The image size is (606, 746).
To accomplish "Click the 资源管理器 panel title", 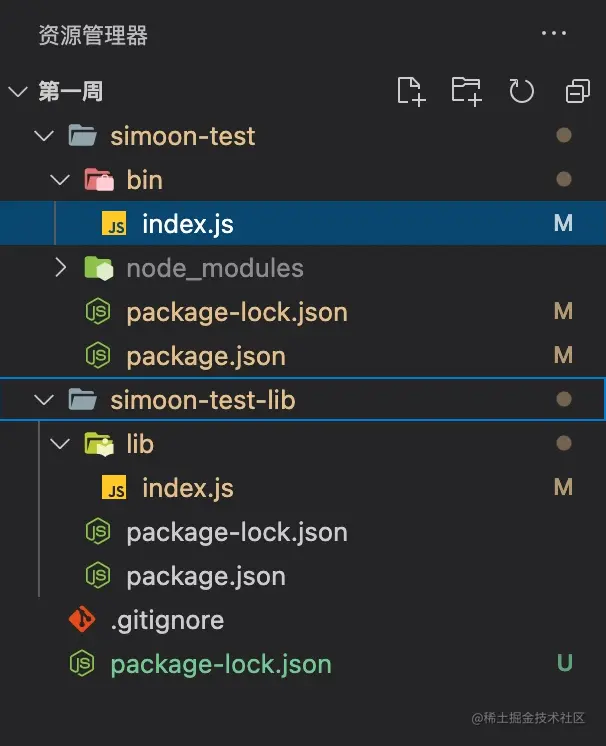I will click(x=93, y=36).
